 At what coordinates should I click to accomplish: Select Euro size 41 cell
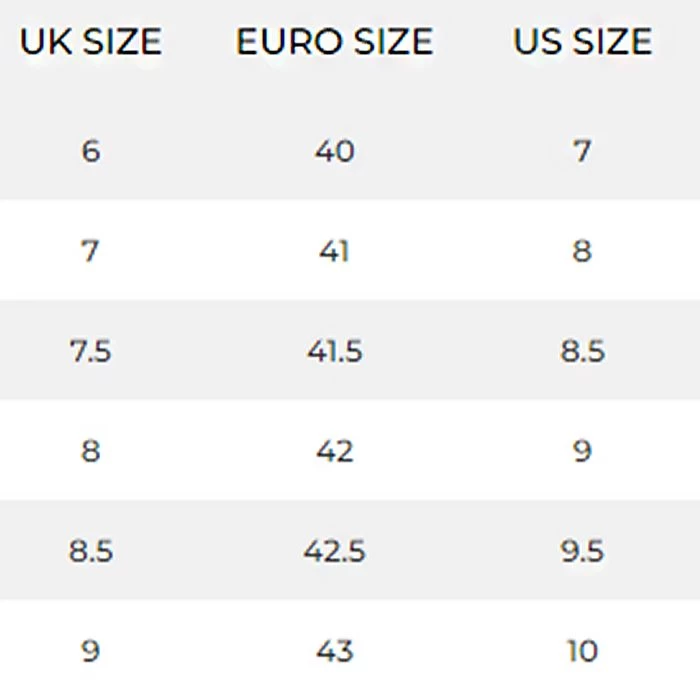click(x=334, y=250)
